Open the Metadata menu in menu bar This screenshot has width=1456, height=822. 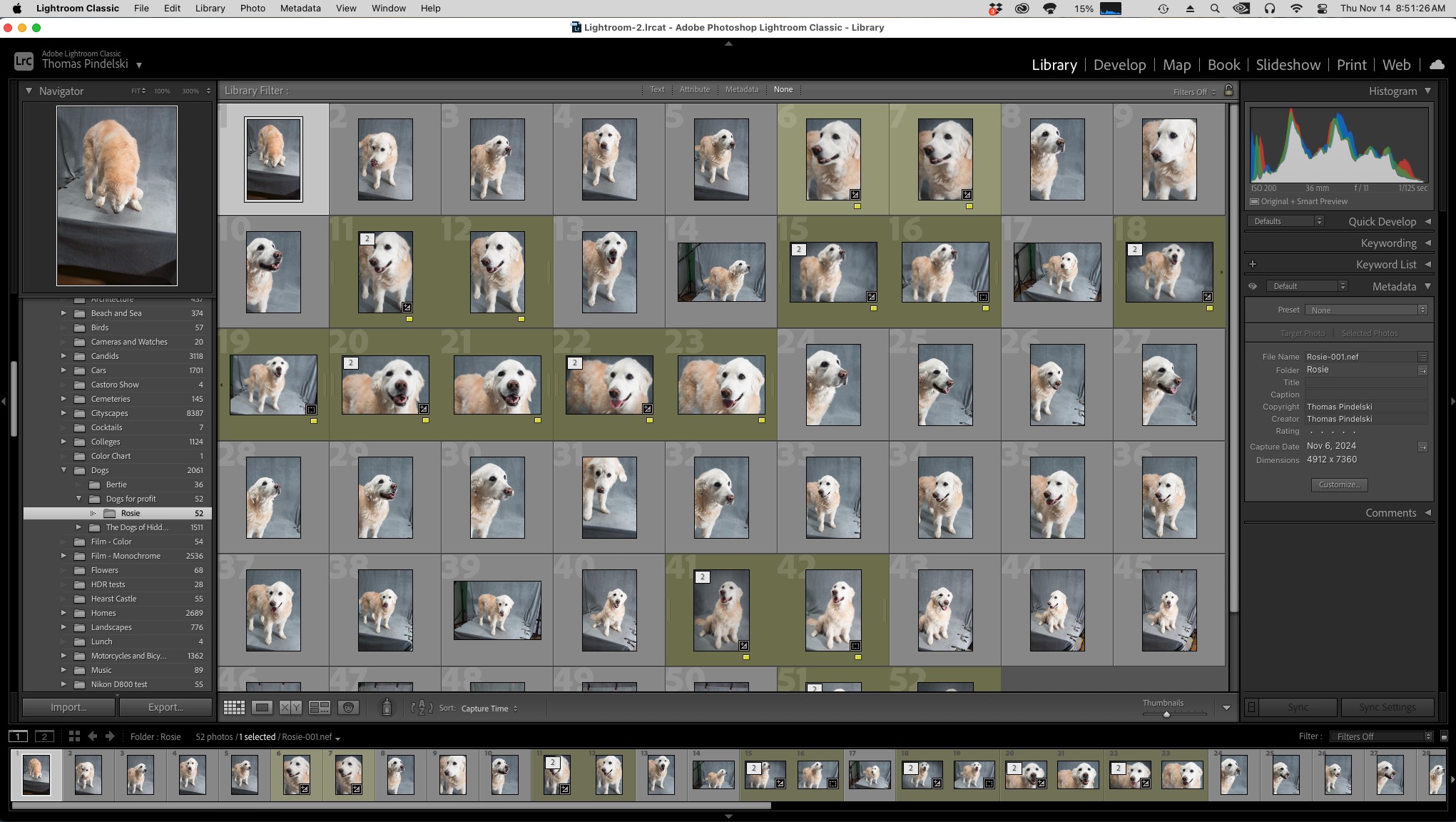[x=300, y=9]
